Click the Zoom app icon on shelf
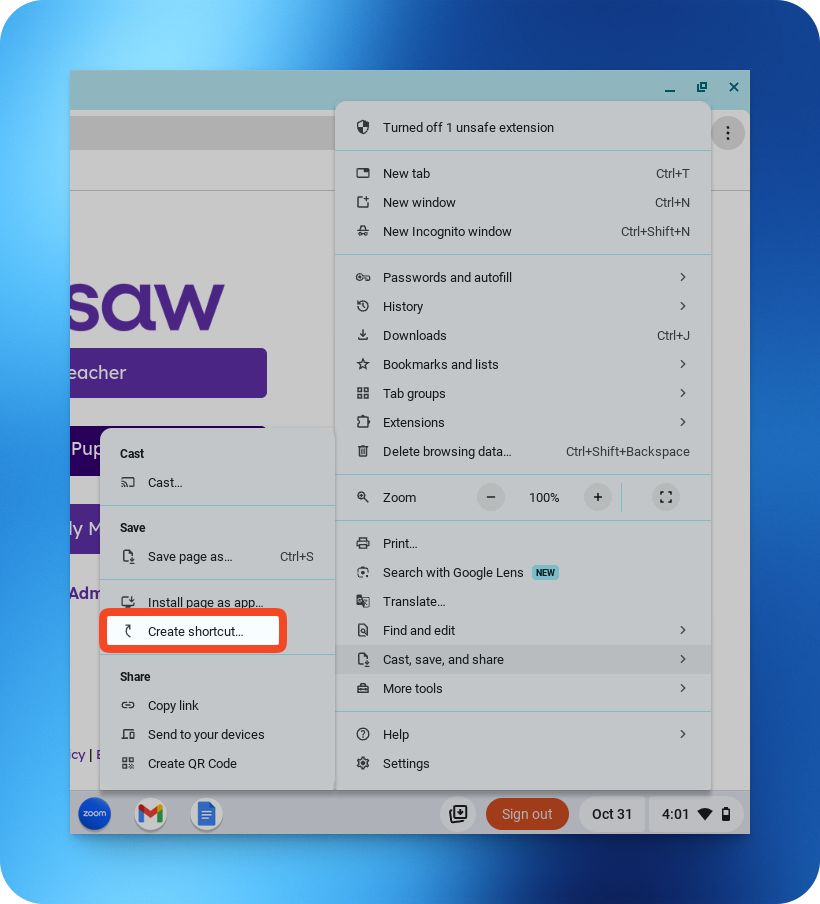The image size is (820, 904). [94, 814]
